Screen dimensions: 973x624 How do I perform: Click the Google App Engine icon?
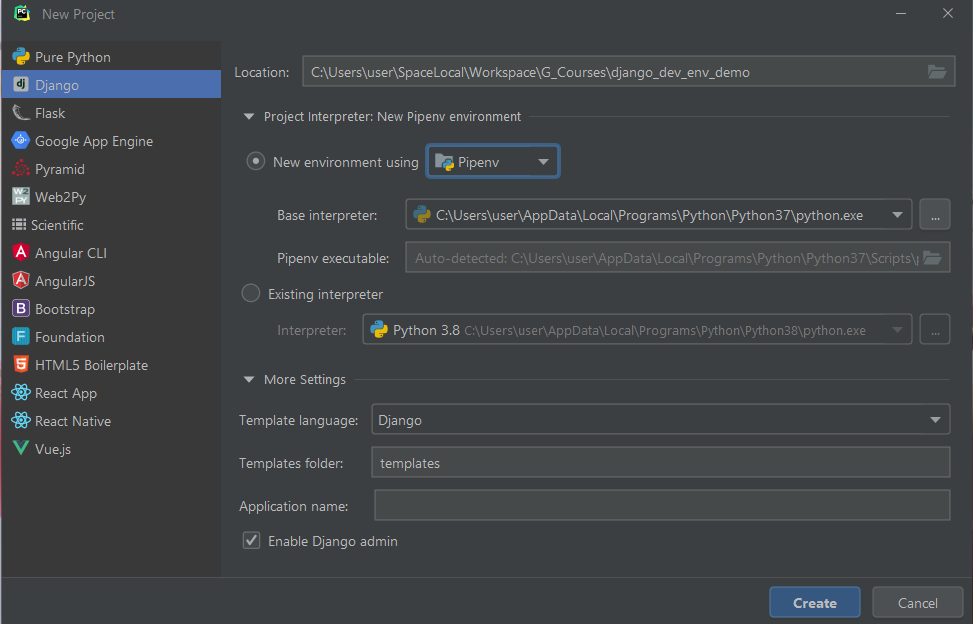20,140
